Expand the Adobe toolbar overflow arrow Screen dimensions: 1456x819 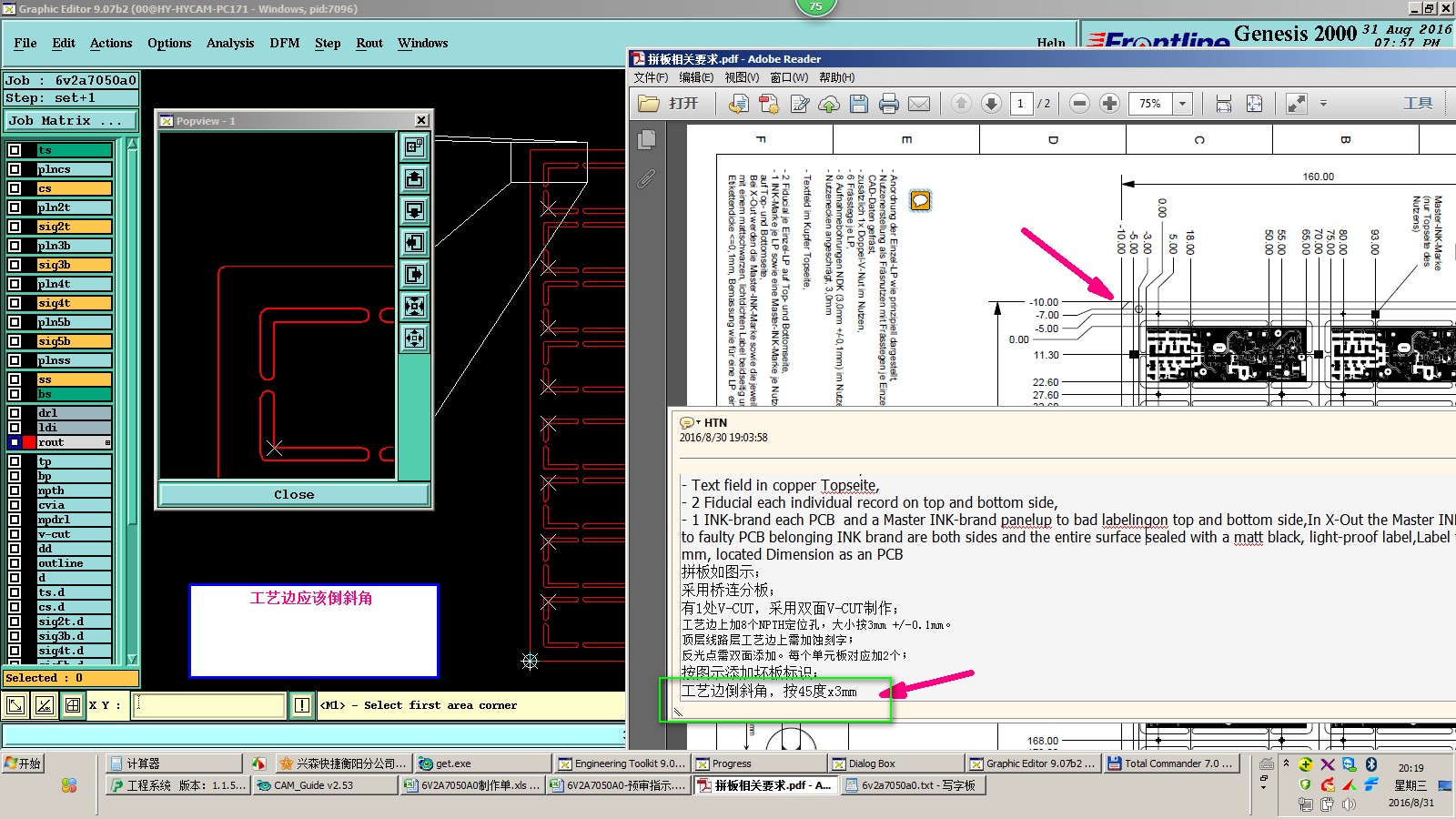tap(1323, 104)
